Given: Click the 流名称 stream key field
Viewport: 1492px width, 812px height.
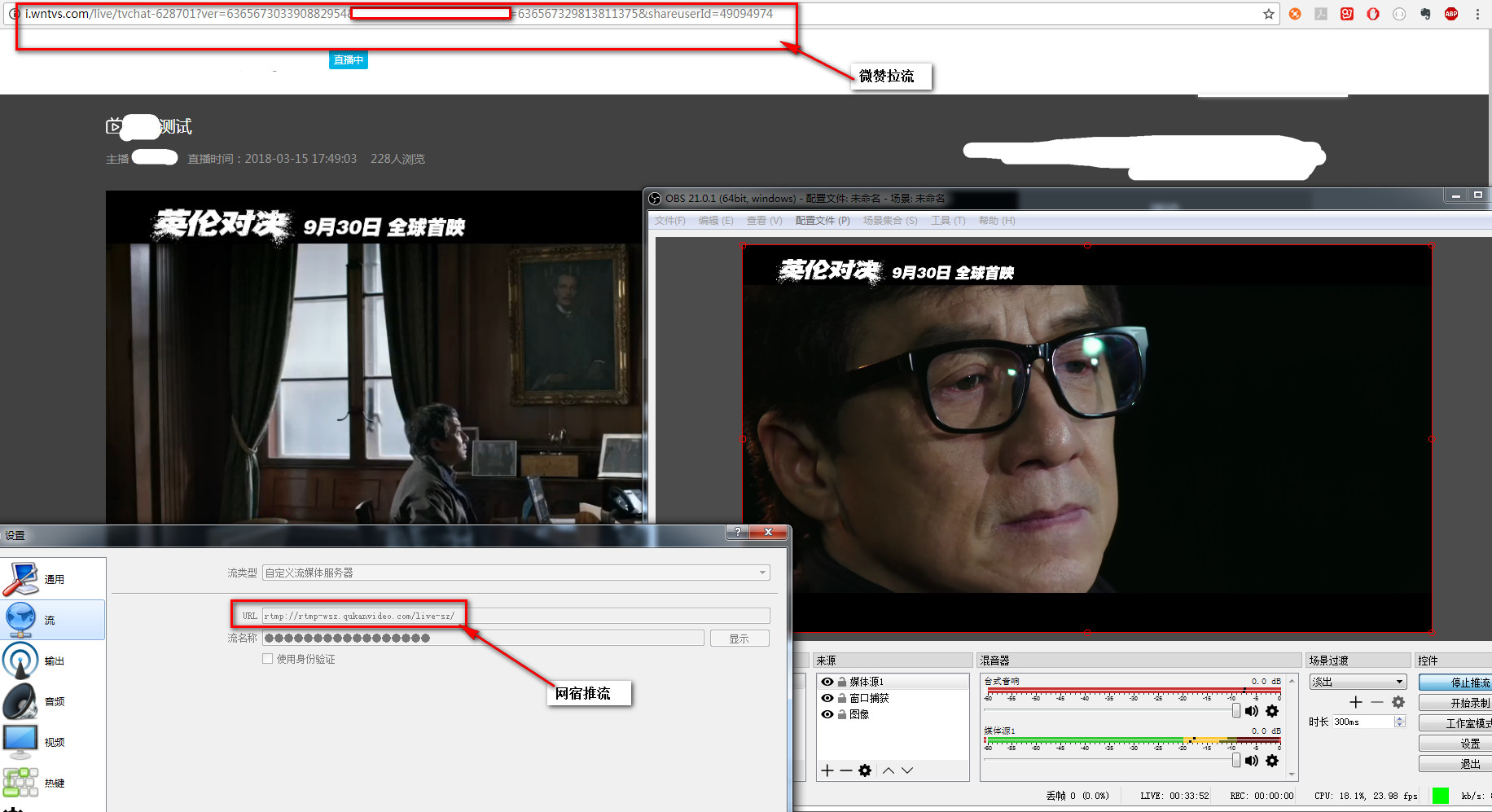Looking at the screenshot, I should coord(483,638).
